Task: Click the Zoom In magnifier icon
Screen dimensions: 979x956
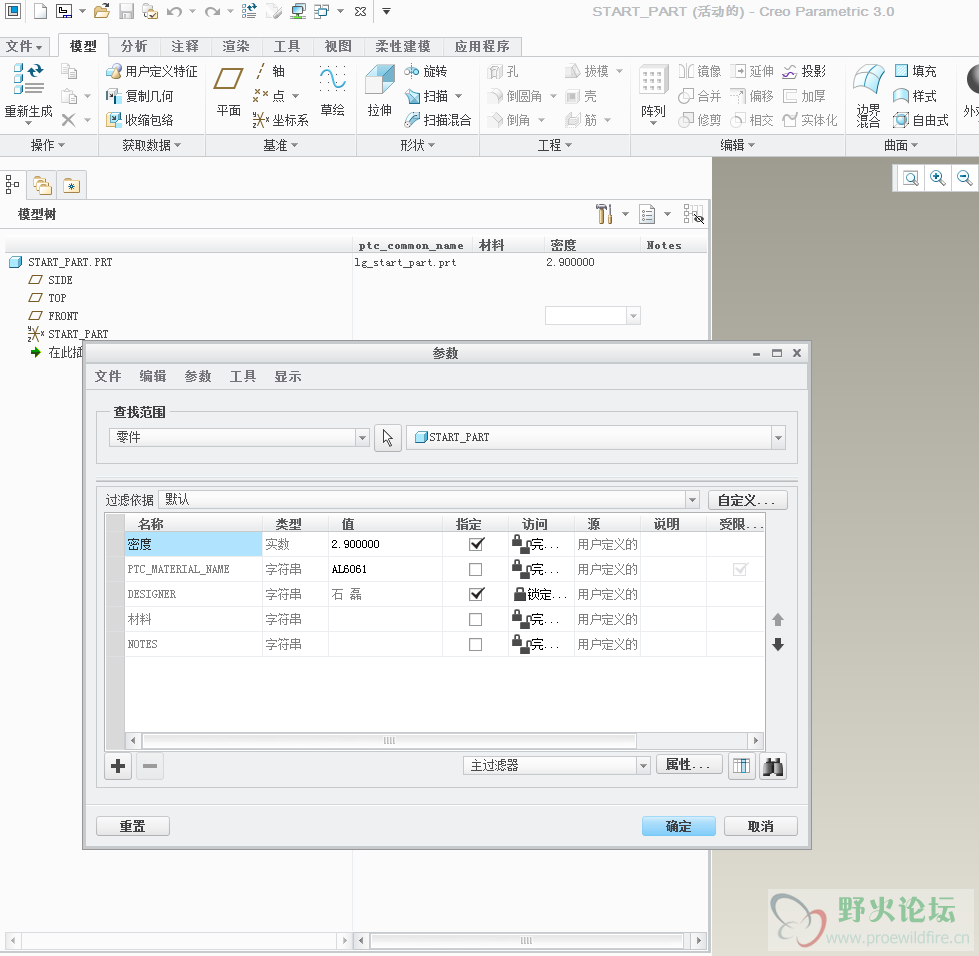Action: click(938, 179)
